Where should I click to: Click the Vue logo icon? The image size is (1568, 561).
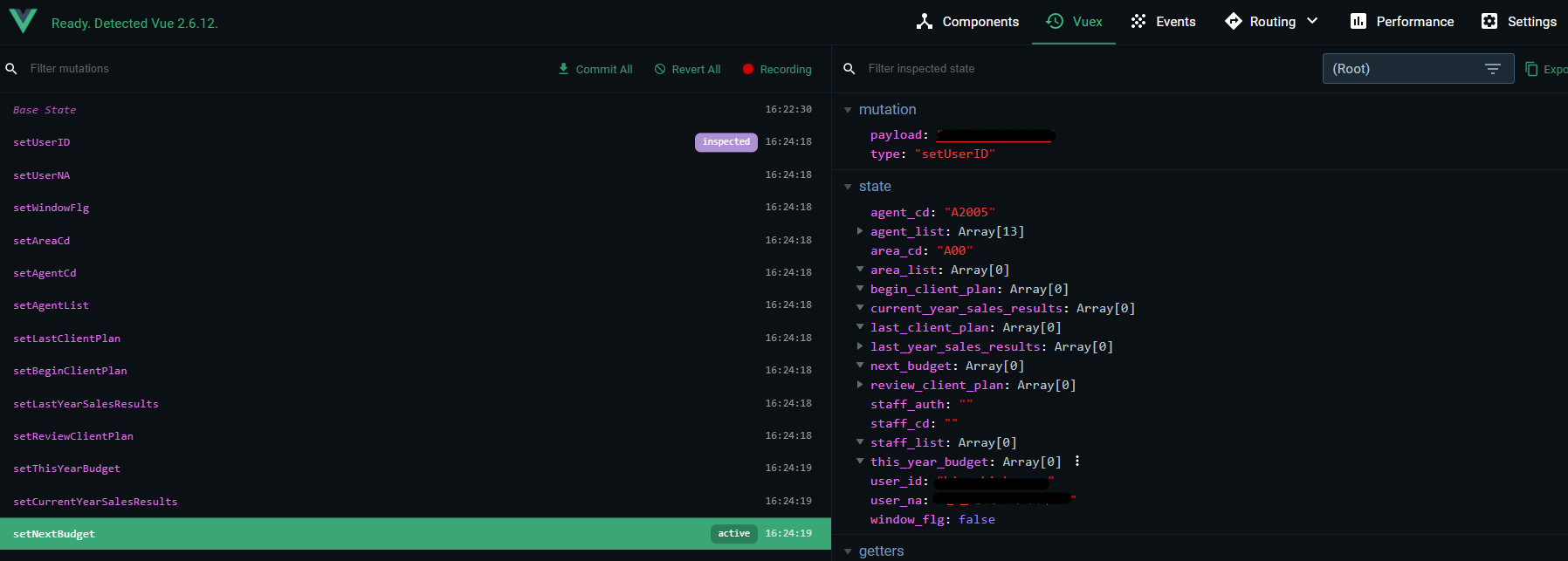pyautogui.click(x=23, y=21)
